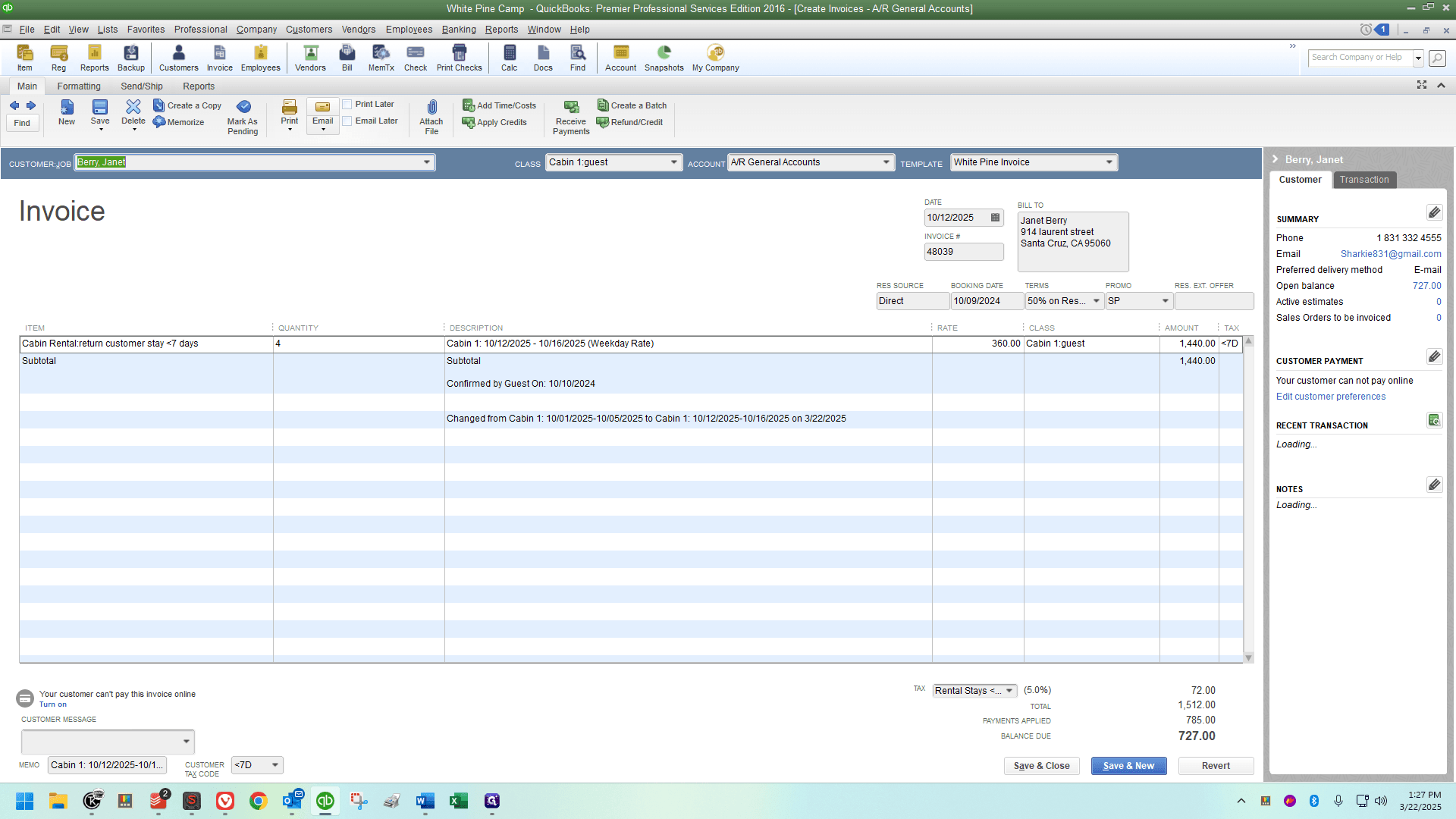Expand the Class dropdown showing Cabin 1:guest
Screen dimensions: 1456x819
click(x=674, y=162)
